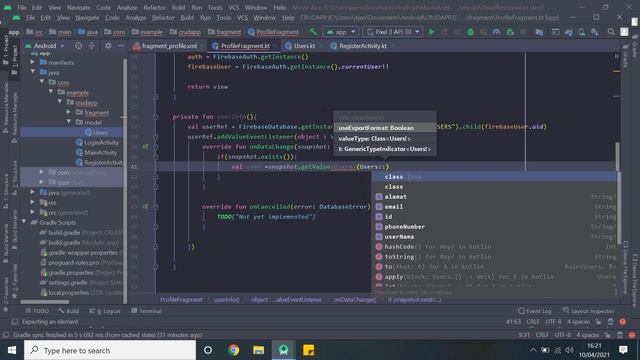Screen dimensions: 640x360
Task: Open the TODO tool window
Action: tap(37, 311)
